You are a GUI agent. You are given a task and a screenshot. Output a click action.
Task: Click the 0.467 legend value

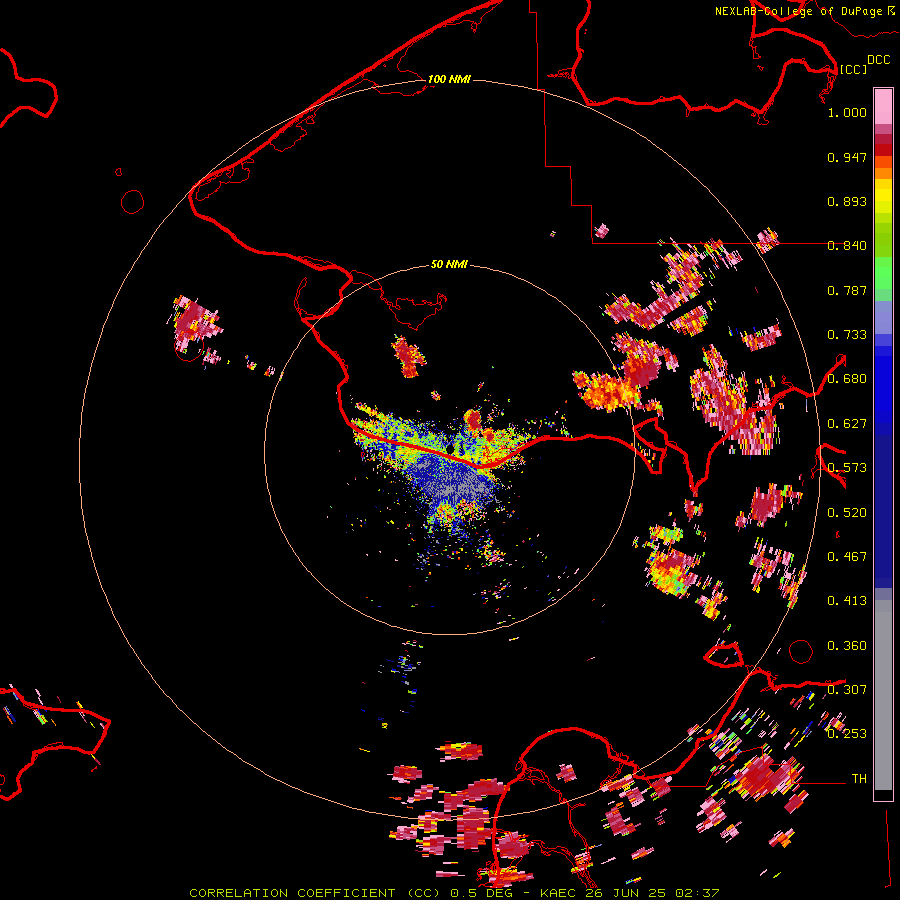[x=847, y=557]
